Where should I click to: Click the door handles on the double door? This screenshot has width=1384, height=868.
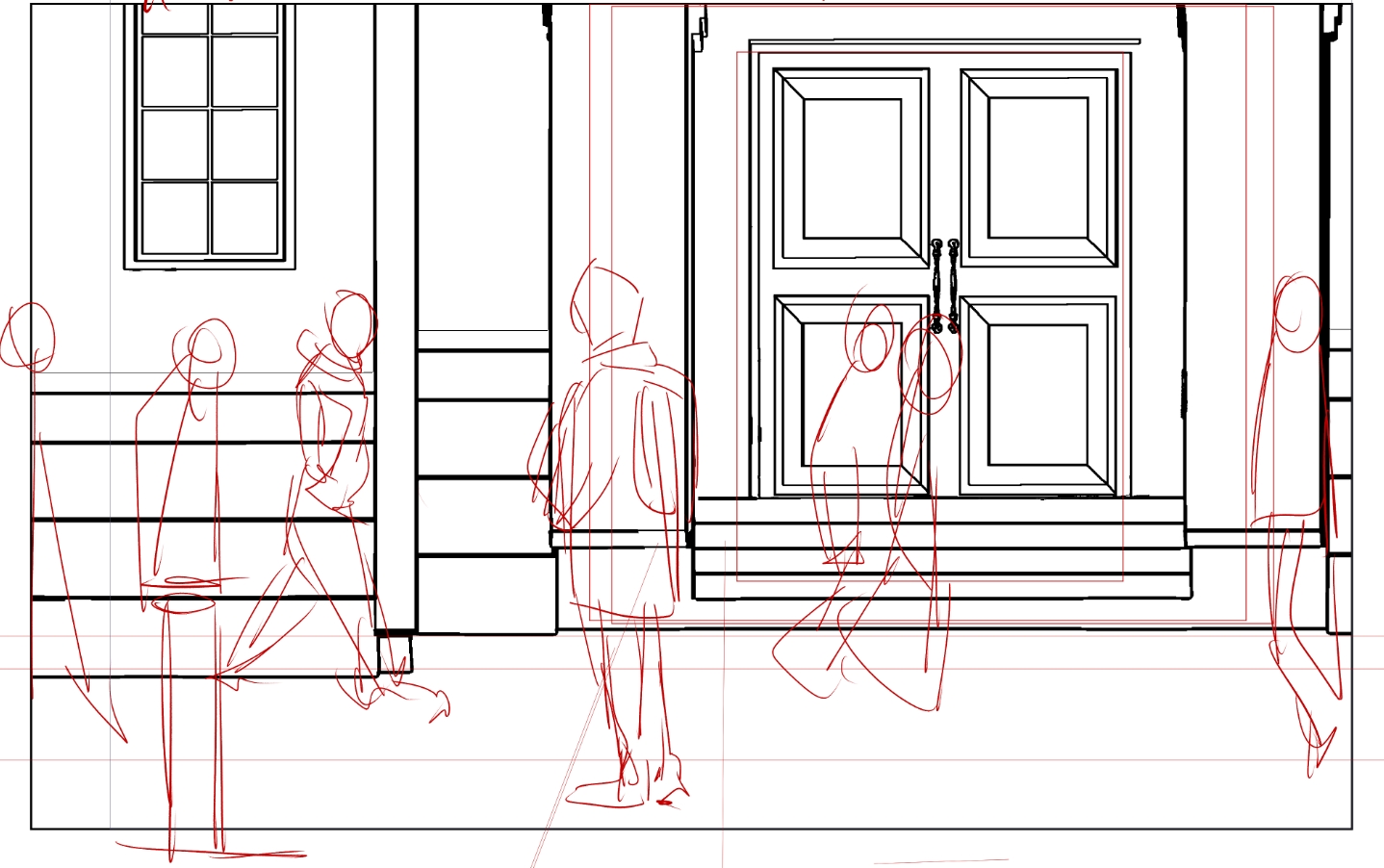coord(944,285)
